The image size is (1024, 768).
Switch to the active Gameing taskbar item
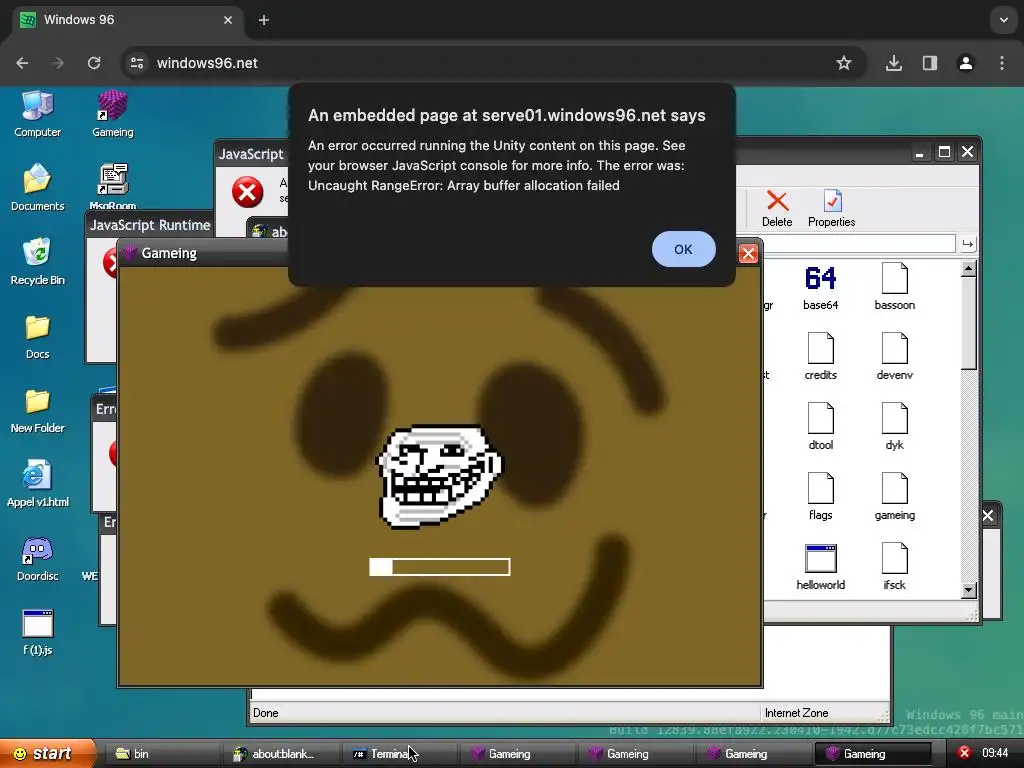(x=872, y=754)
